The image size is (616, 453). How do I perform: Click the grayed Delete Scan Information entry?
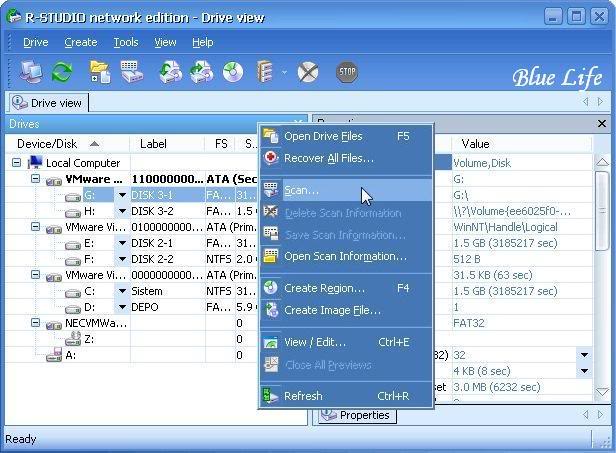(x=346, y=213)
